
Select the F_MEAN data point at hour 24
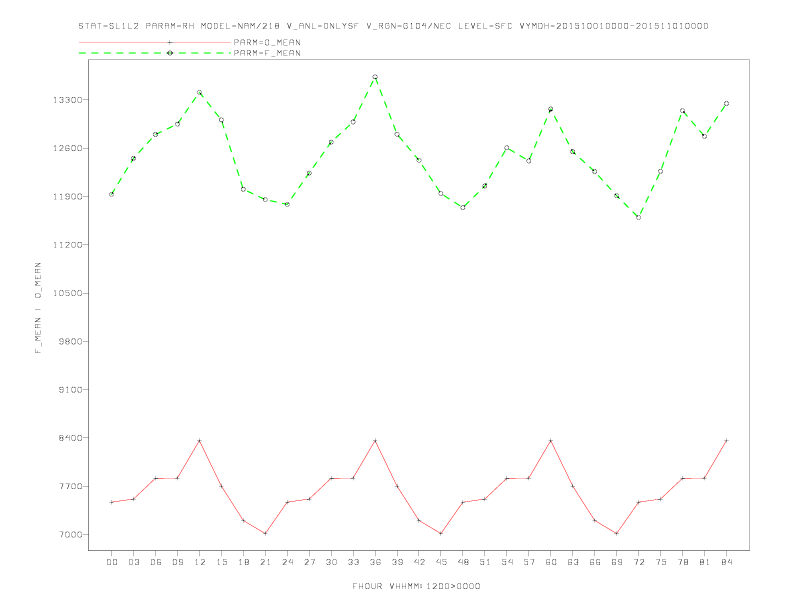pyautogui.click(x=287, y=205)
